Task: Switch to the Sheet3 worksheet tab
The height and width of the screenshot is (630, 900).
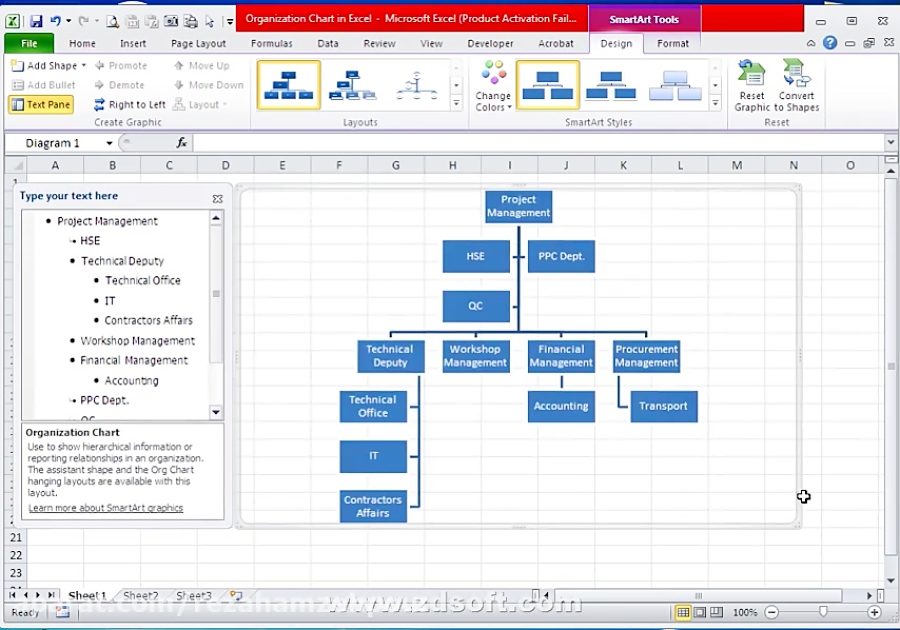Action: coord(193,596)
